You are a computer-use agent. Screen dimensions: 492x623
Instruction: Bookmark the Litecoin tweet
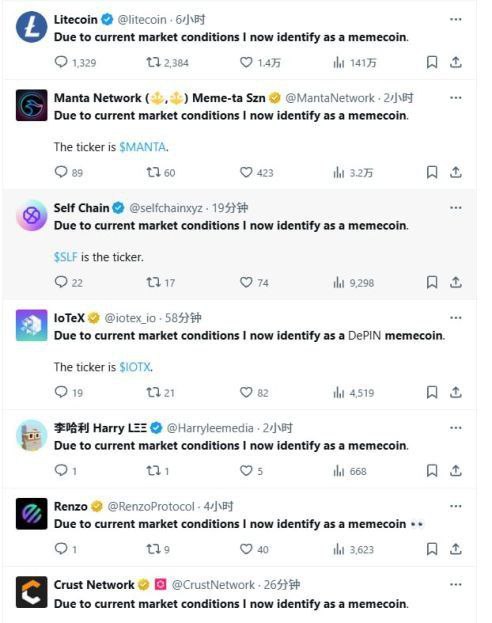[x=432, y=62]
